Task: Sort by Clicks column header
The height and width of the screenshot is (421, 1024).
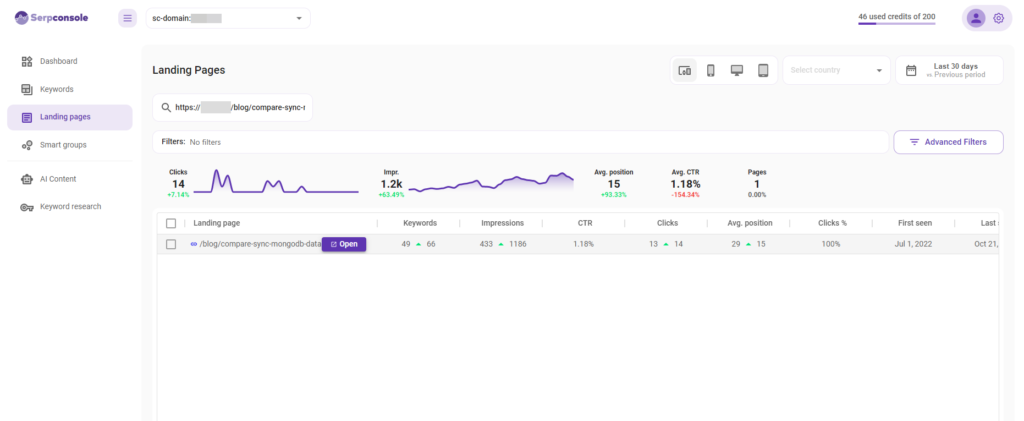Action: (667, 223)
